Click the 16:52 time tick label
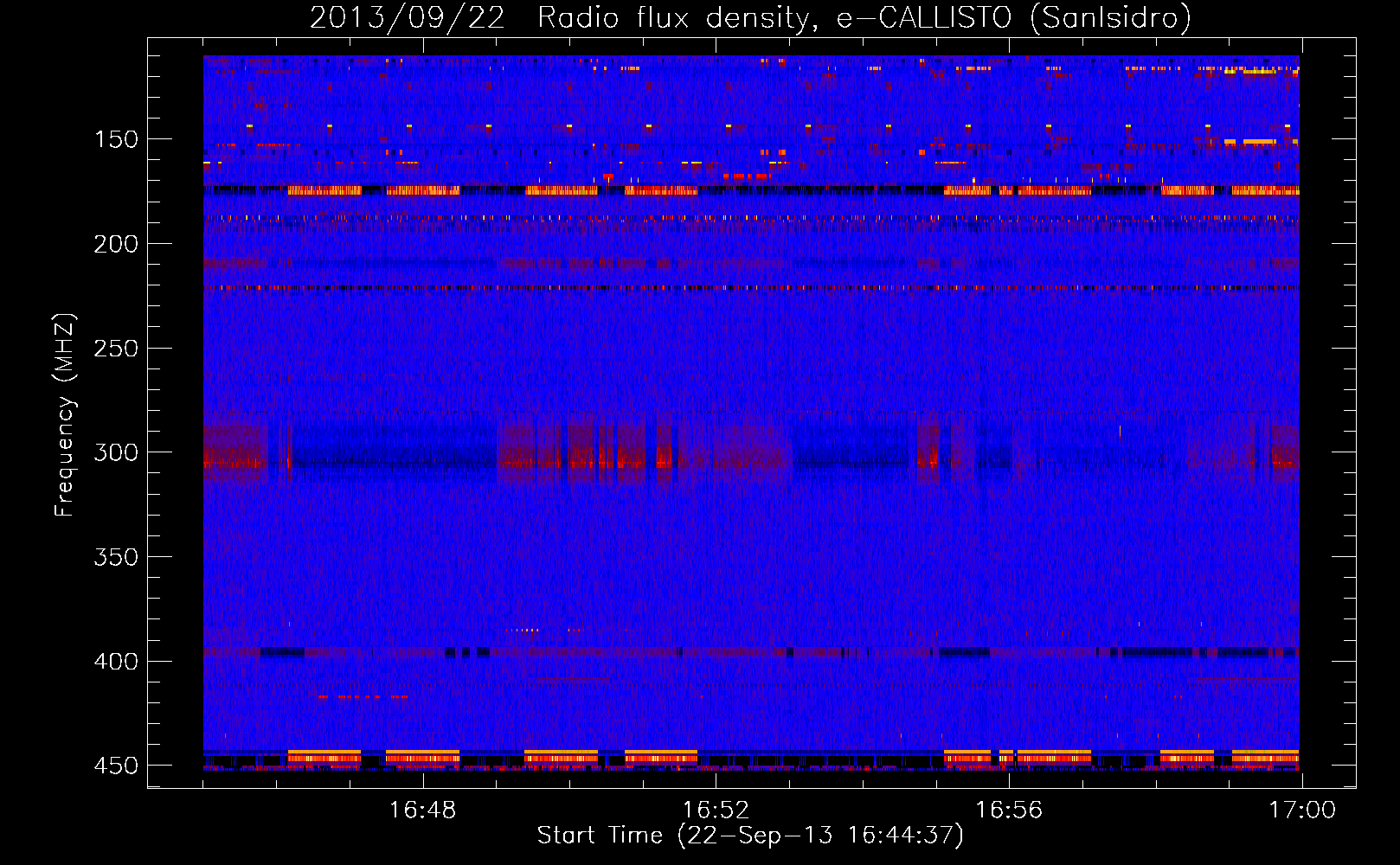Screen dimensions: 1400x865 point(716,811)
